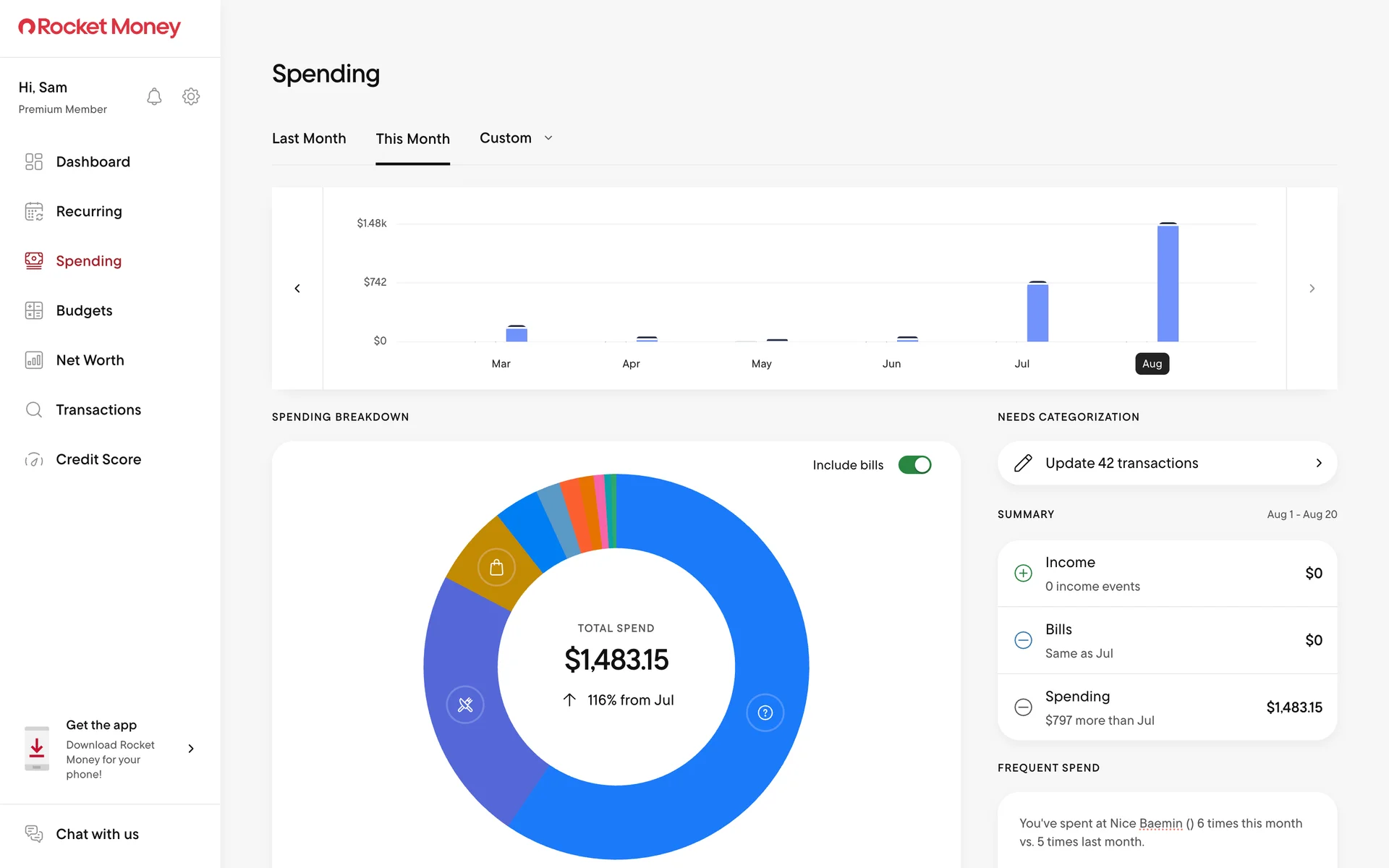Click the pencil icon beside Update transactions
This screenshot has width=1389, height=868.
click(x=1023, y=463)
